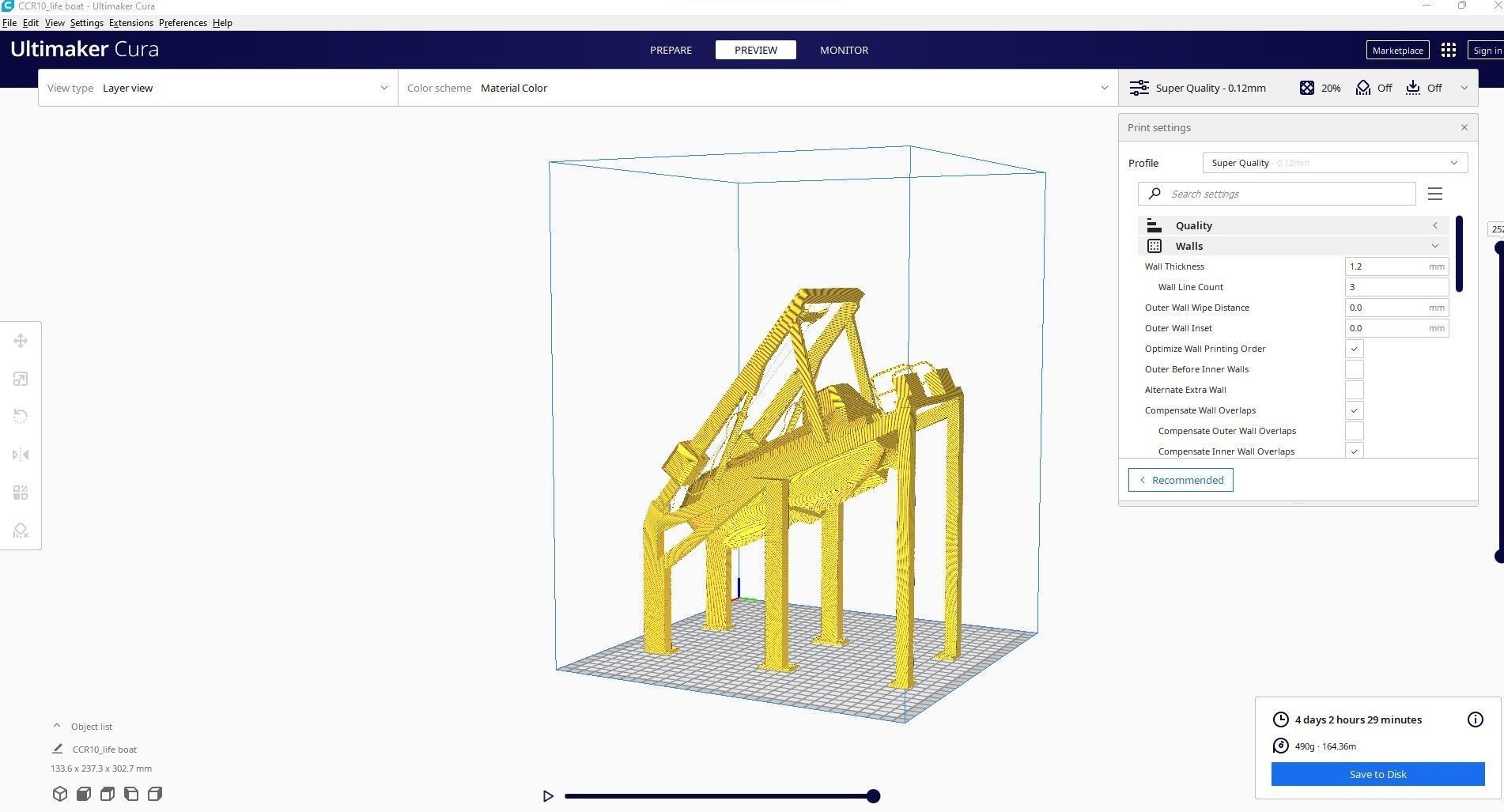Viewport: 1504px width, 812px height.
Task: Open the View type dropdown
Action: tap(218, 88)
